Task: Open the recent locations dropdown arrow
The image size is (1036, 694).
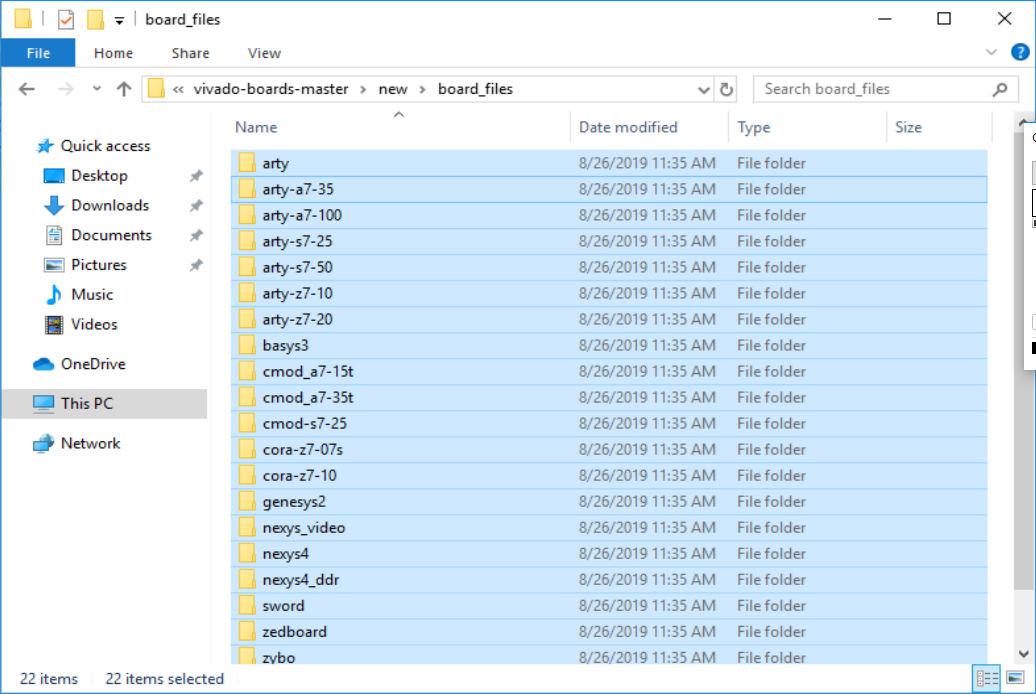Action: pos(97,89)
